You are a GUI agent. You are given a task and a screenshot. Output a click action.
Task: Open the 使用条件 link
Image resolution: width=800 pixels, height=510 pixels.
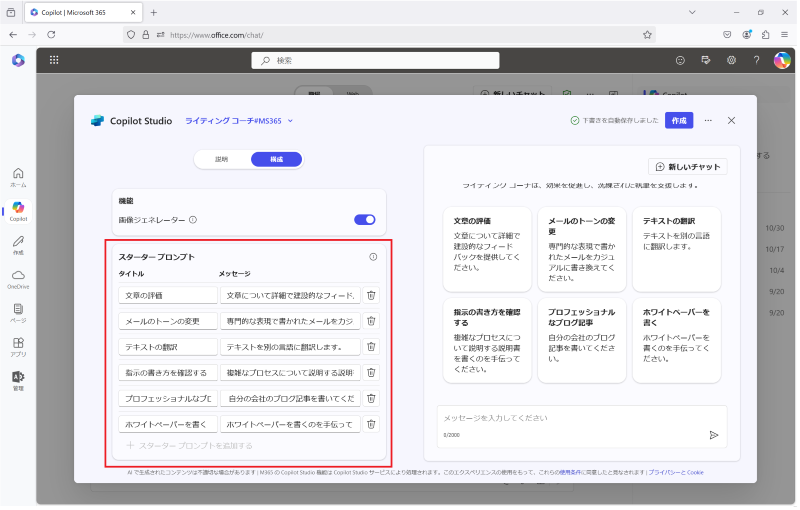(x=569, y=472)
